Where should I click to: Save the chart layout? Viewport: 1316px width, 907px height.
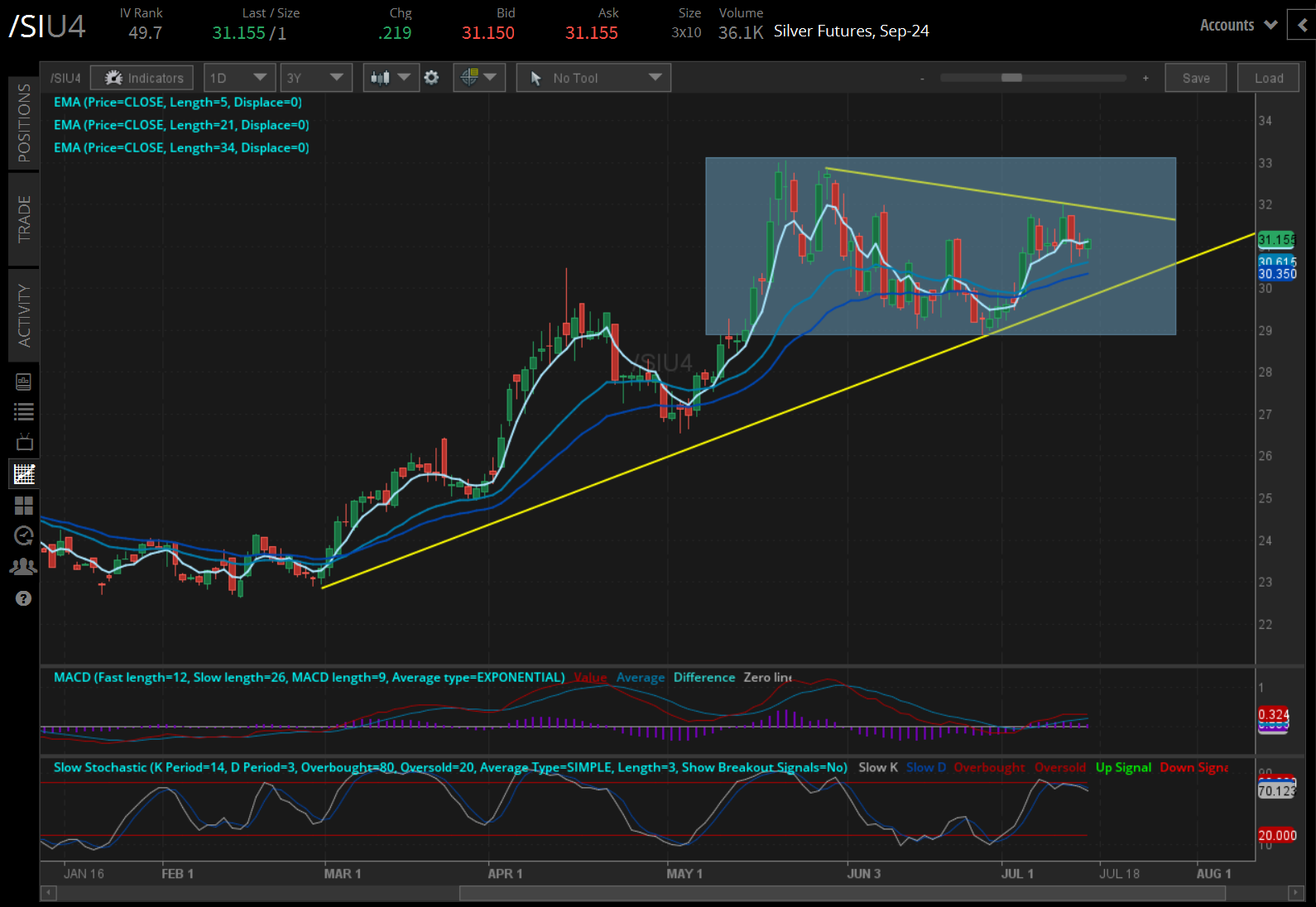[x=1196, y=78]
